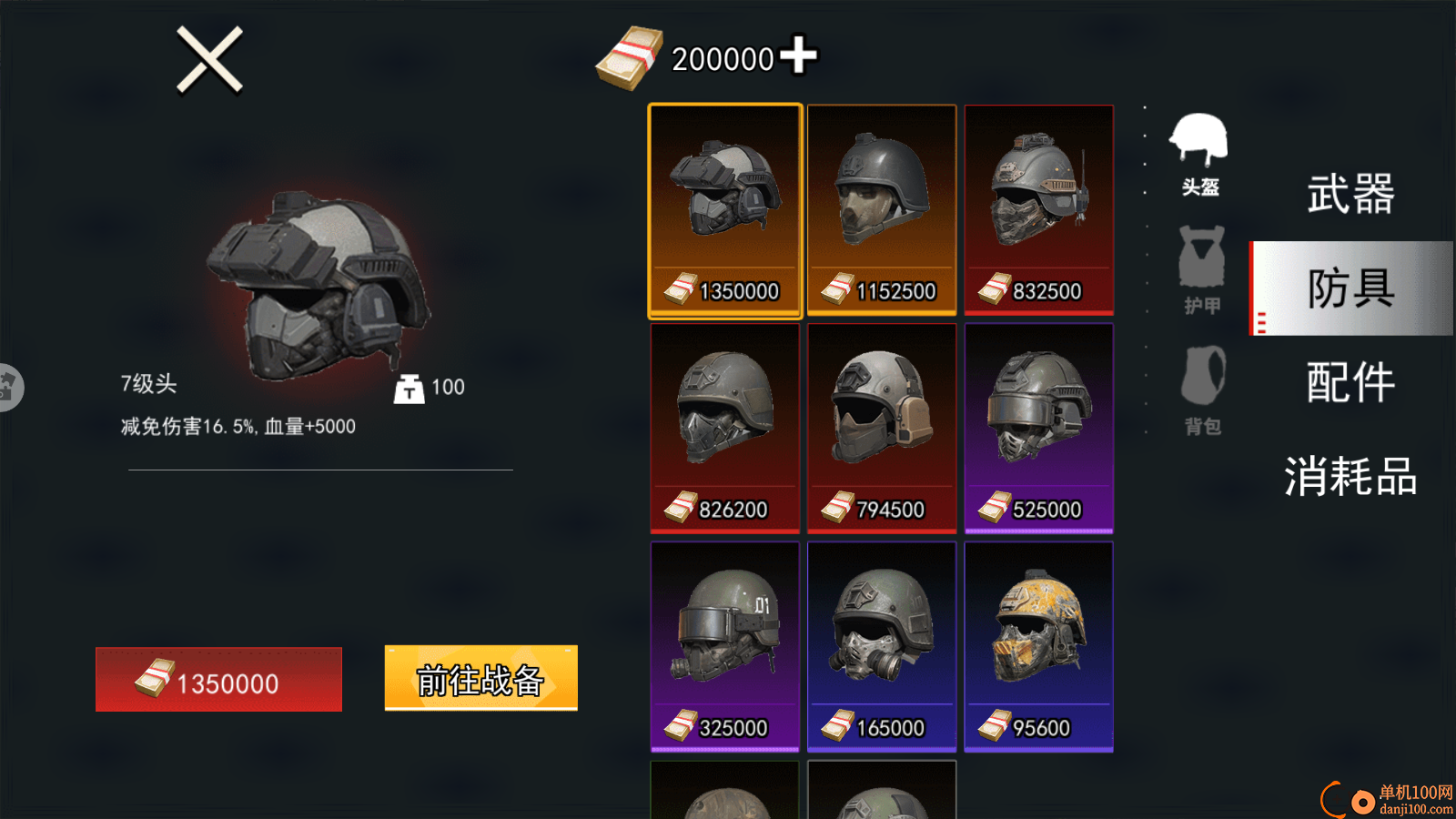1456x819 pixels.
Task: Select the goggles helmet priced 325000
Action: coord(725,647)
